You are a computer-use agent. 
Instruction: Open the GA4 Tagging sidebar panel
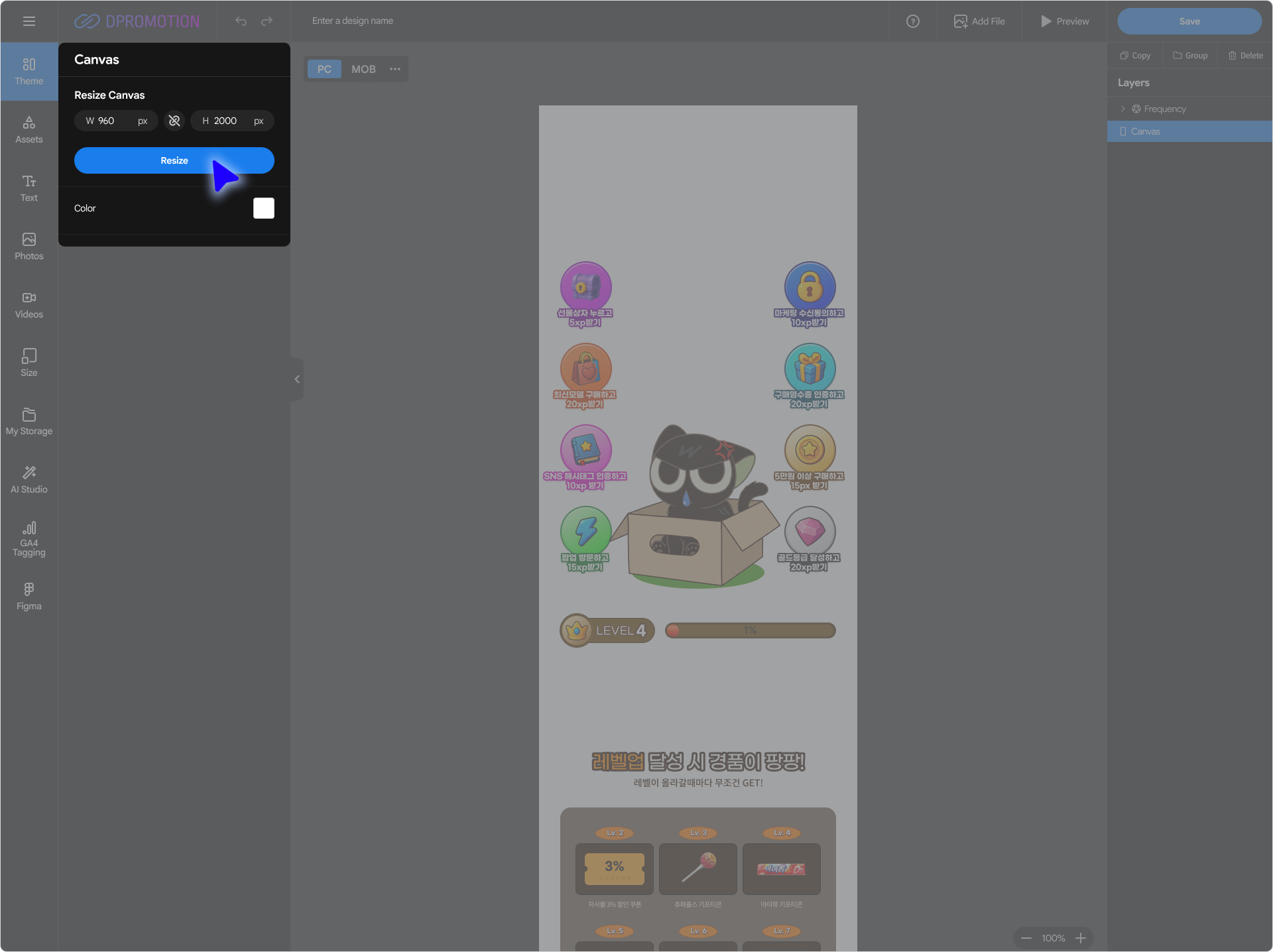[29, 538]
